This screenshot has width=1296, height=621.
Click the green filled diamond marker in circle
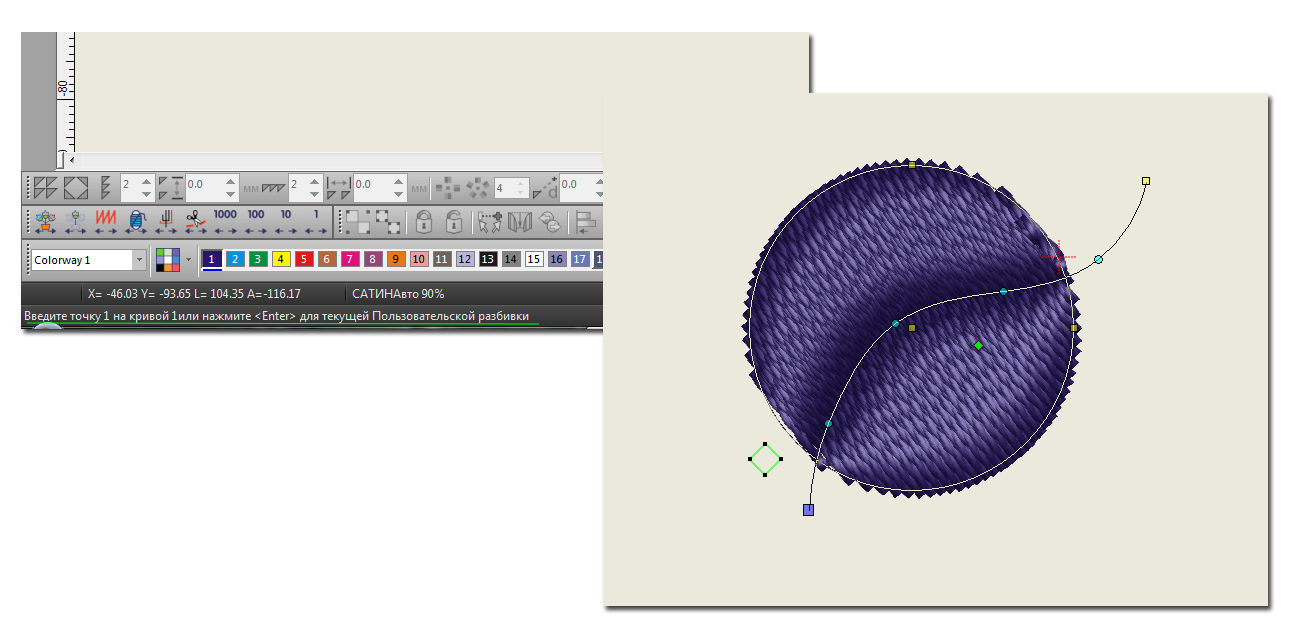[978, 345]
